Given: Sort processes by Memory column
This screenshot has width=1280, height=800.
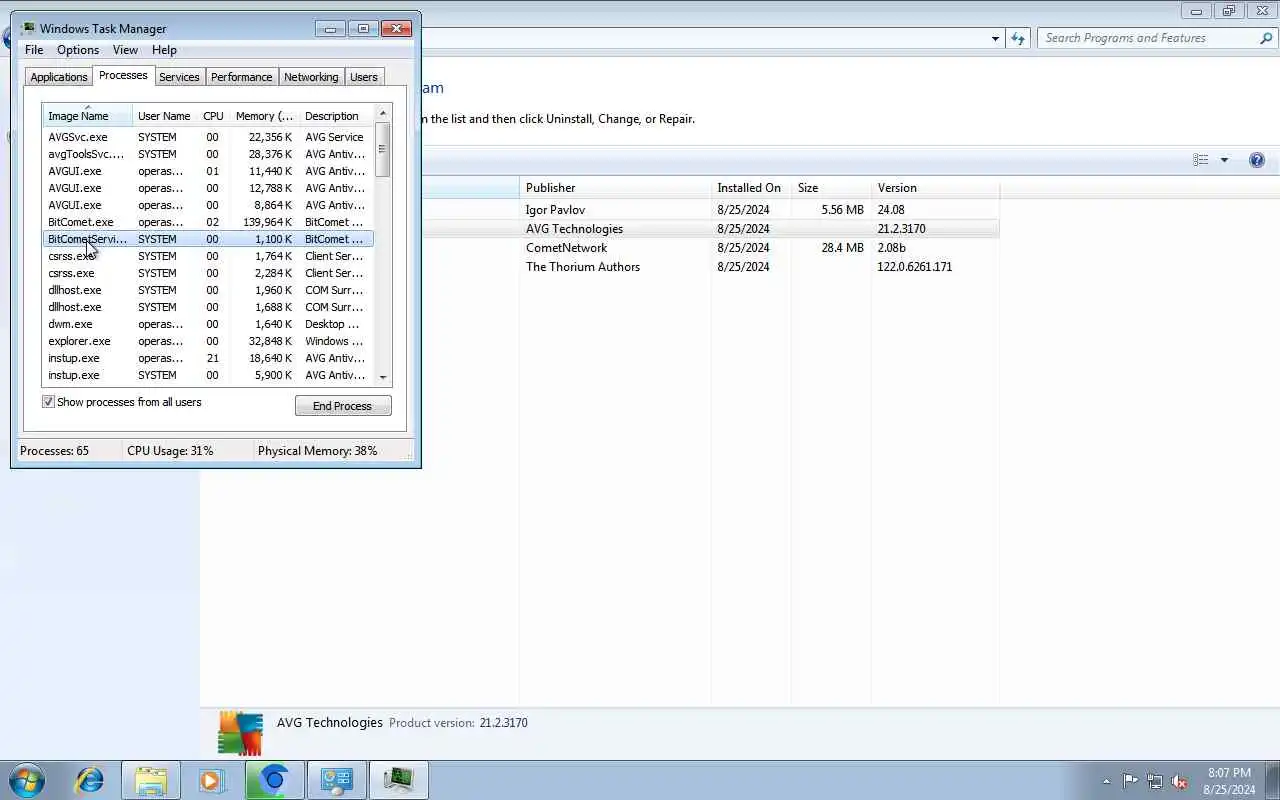Looking at the screenshot, I should (264, 116).
